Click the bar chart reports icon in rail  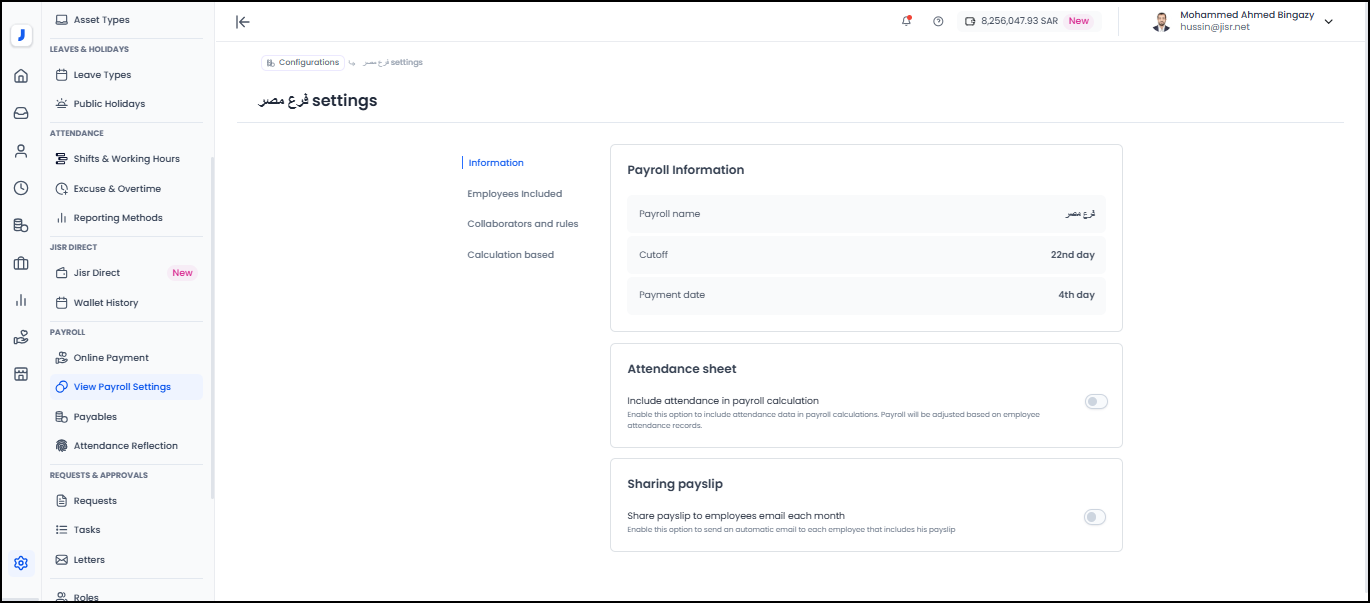[x=21, y=300]
